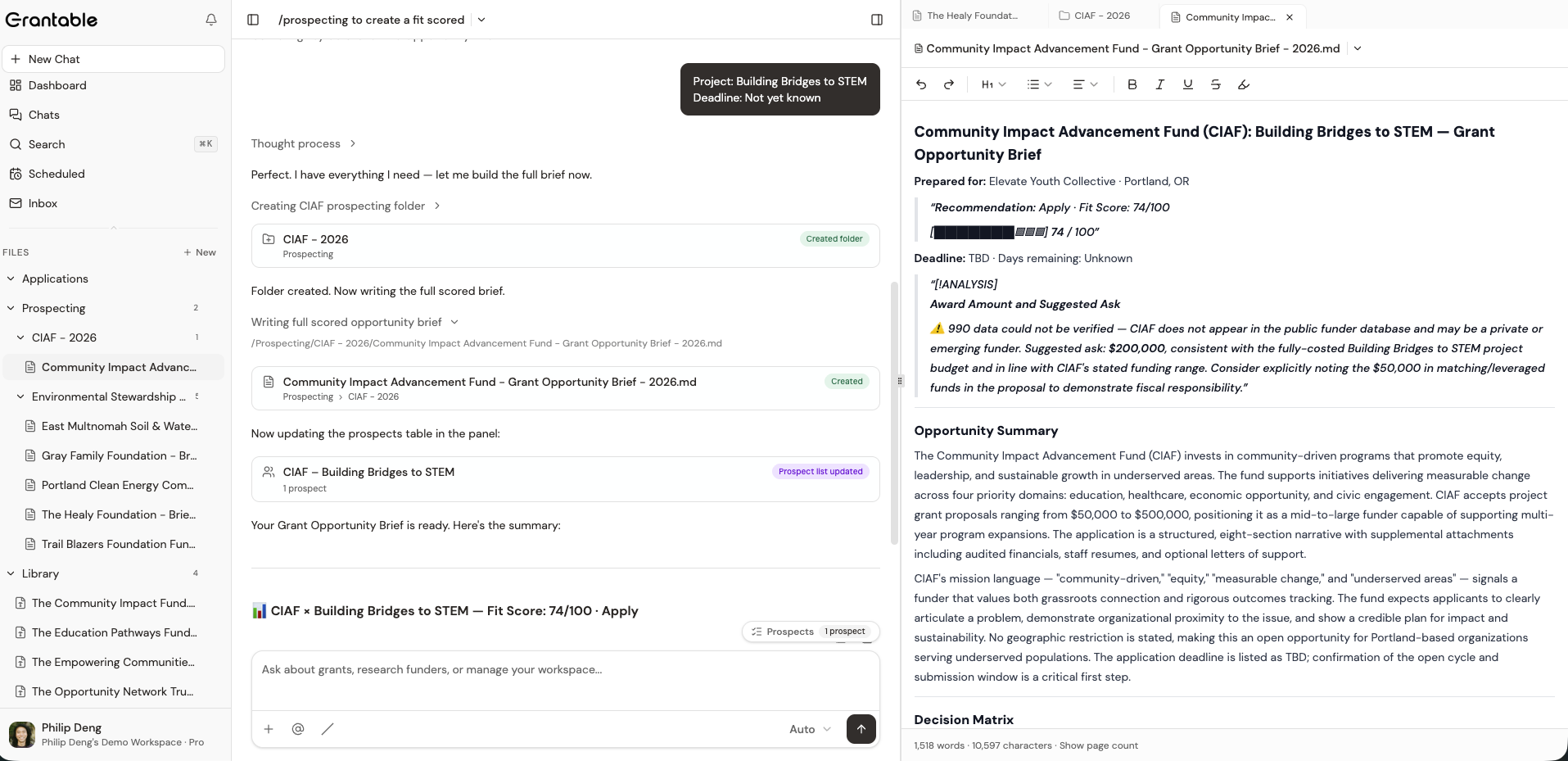This screenshot has width=1568, height=761.
Task: Send message with arrow button
Action: coord(861,729)
